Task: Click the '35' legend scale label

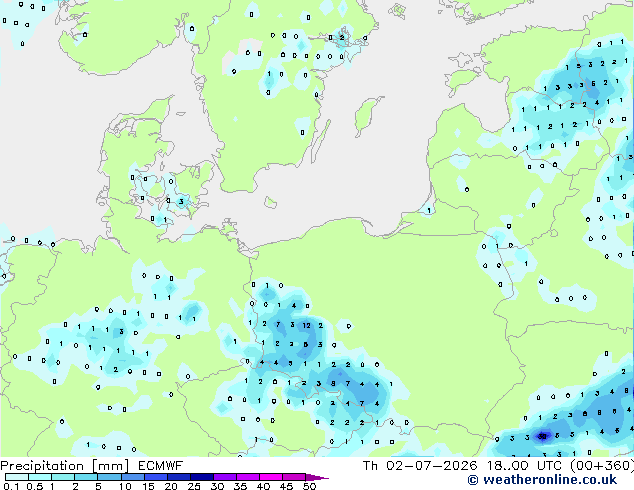Action: pyautogui.click(x=240, y=486)
